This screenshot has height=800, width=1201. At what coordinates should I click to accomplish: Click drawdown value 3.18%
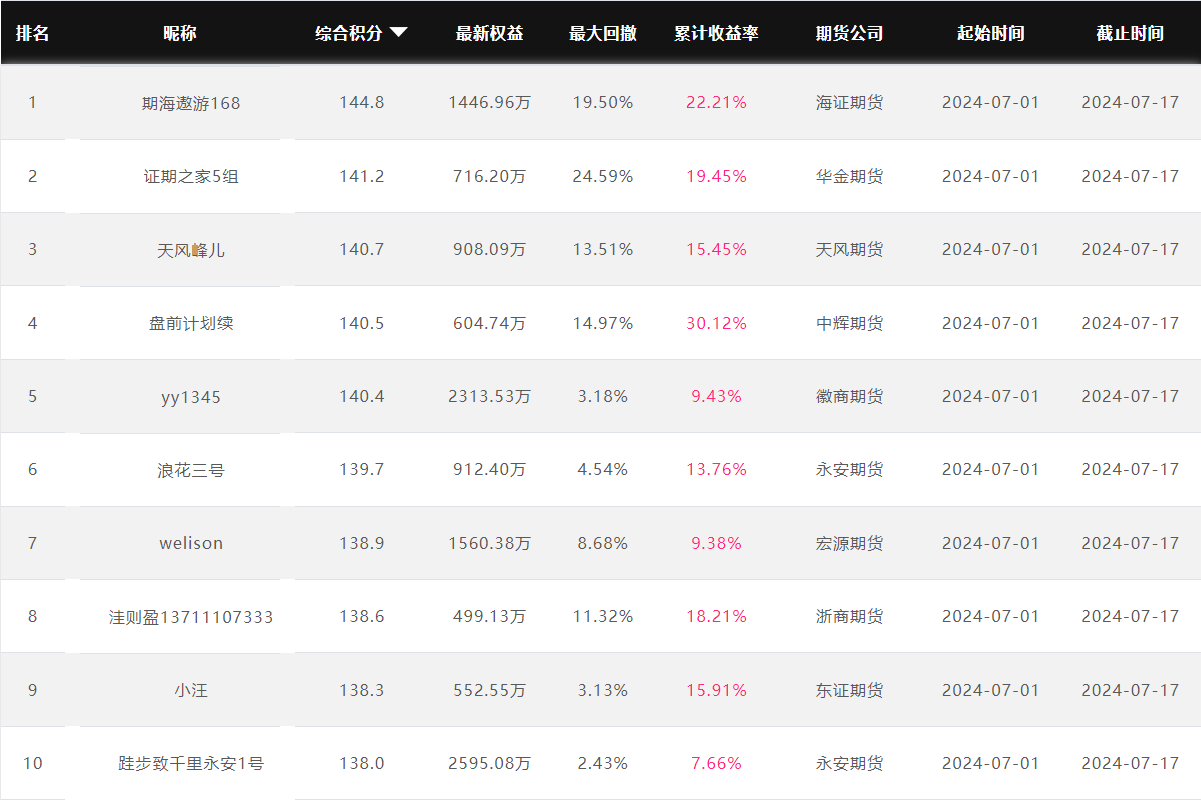tap(603, 396)
